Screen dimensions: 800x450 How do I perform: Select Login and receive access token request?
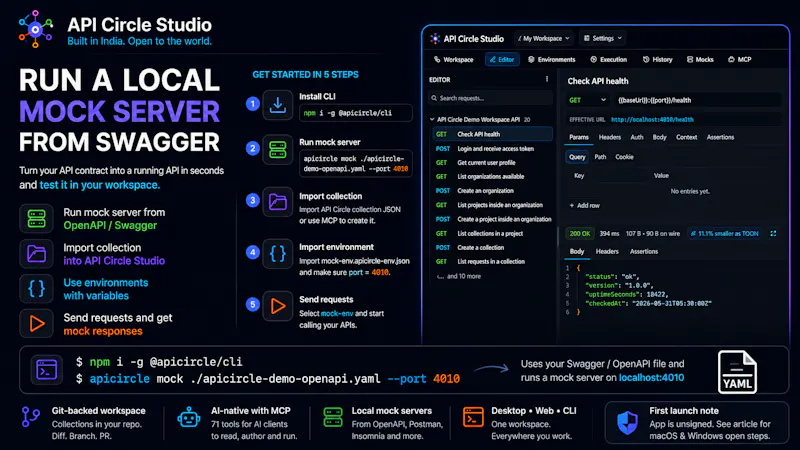tap(492, 148)
